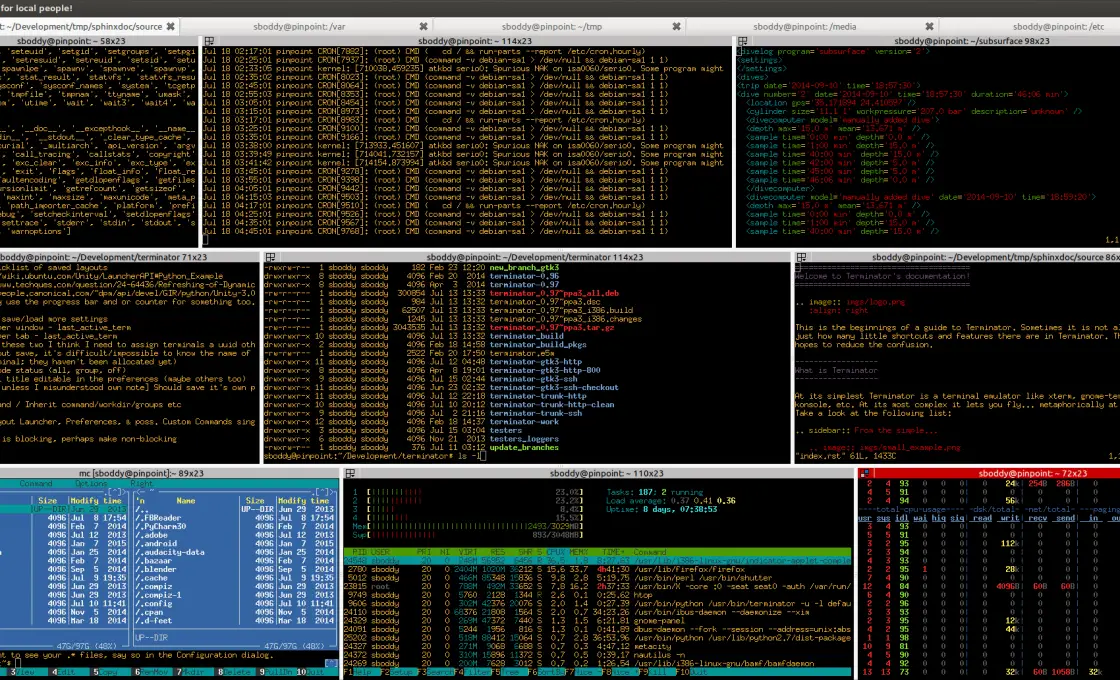1120x680 pixels.
Task: Open the Command menu in Midnight Commander
Action: [x=36, y=484]
